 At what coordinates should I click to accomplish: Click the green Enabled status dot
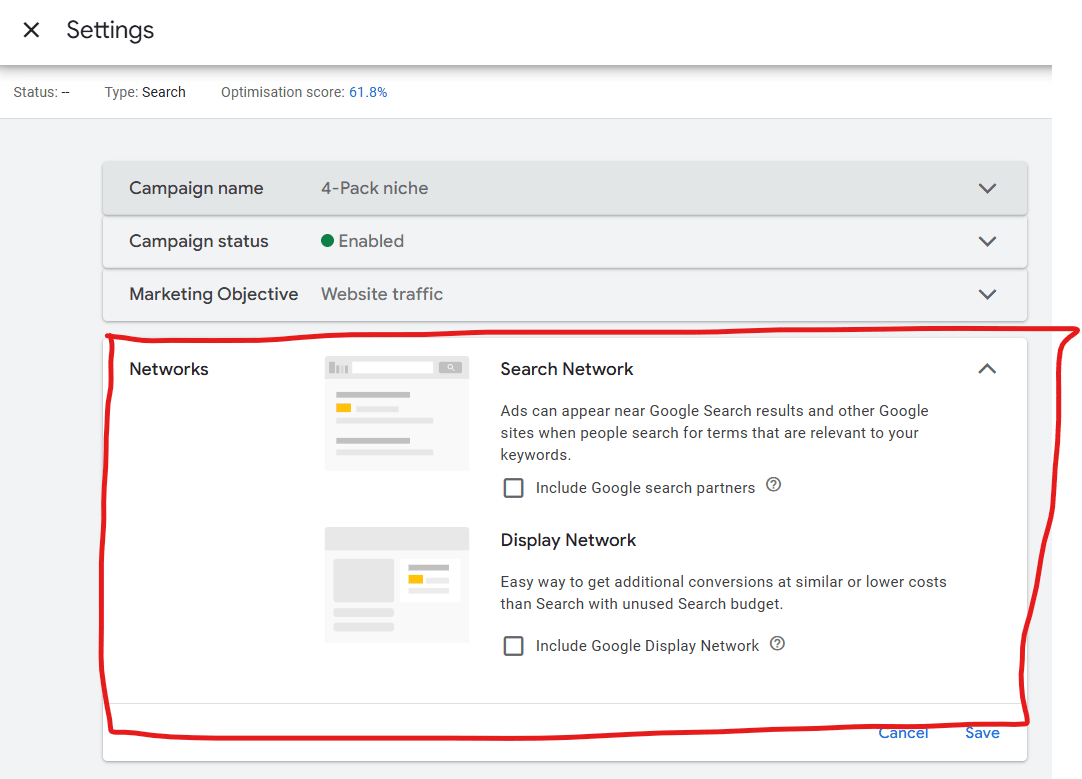point(328,241)
